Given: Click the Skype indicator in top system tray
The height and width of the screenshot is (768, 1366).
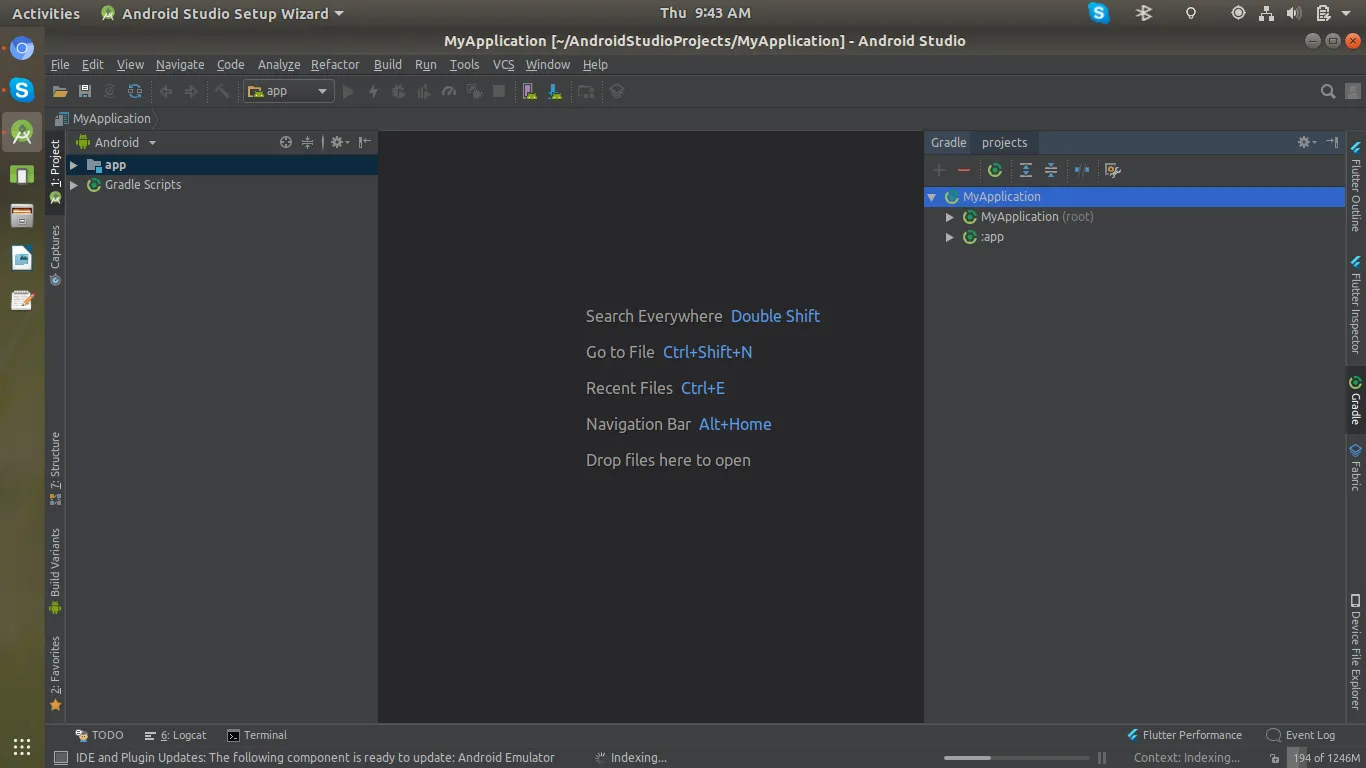Looking at the screenshot, I should point(1099,13).
